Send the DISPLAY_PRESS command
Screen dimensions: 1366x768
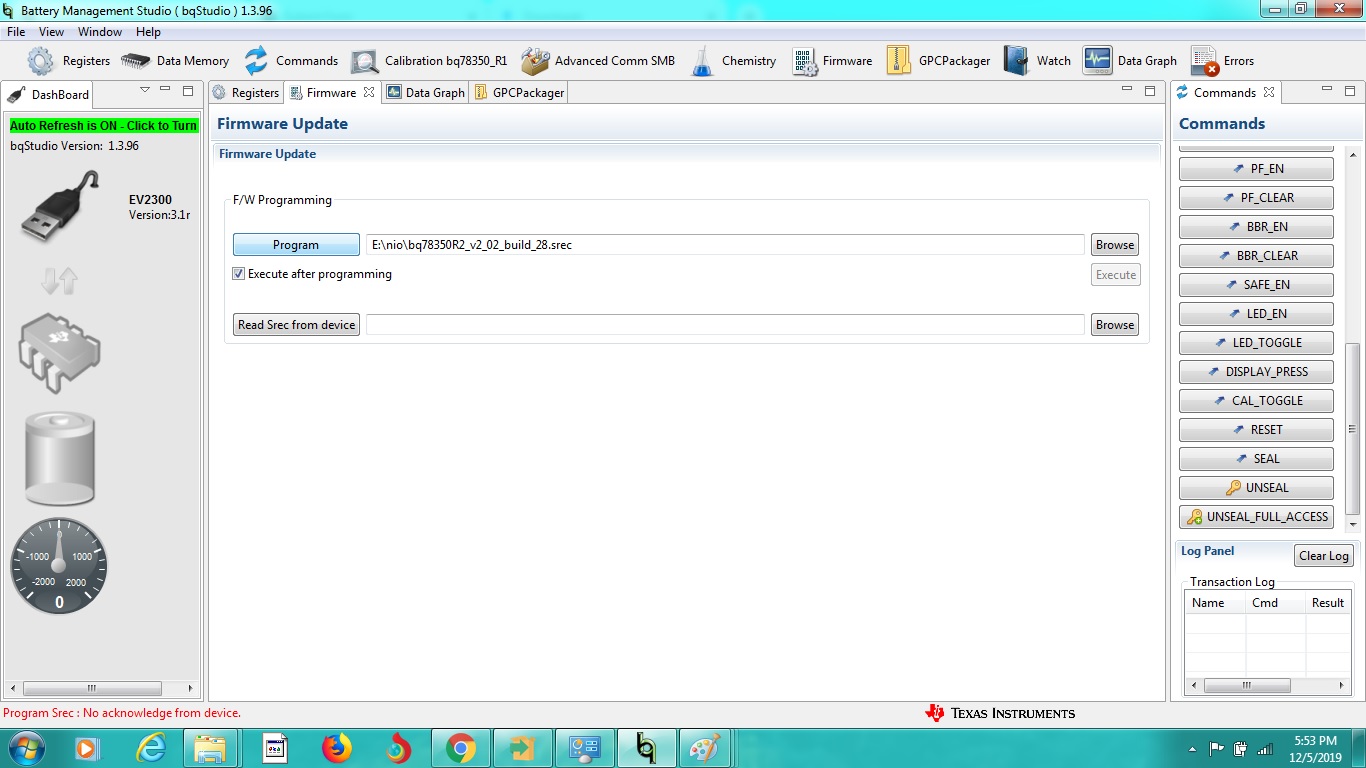click(x=1256, y=372)
